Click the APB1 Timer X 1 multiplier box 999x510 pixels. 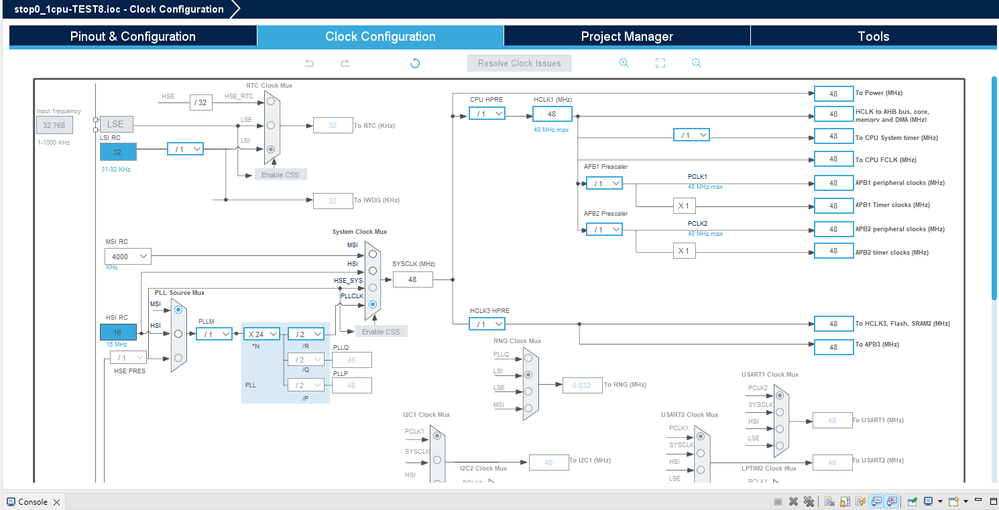pos(684,205)
